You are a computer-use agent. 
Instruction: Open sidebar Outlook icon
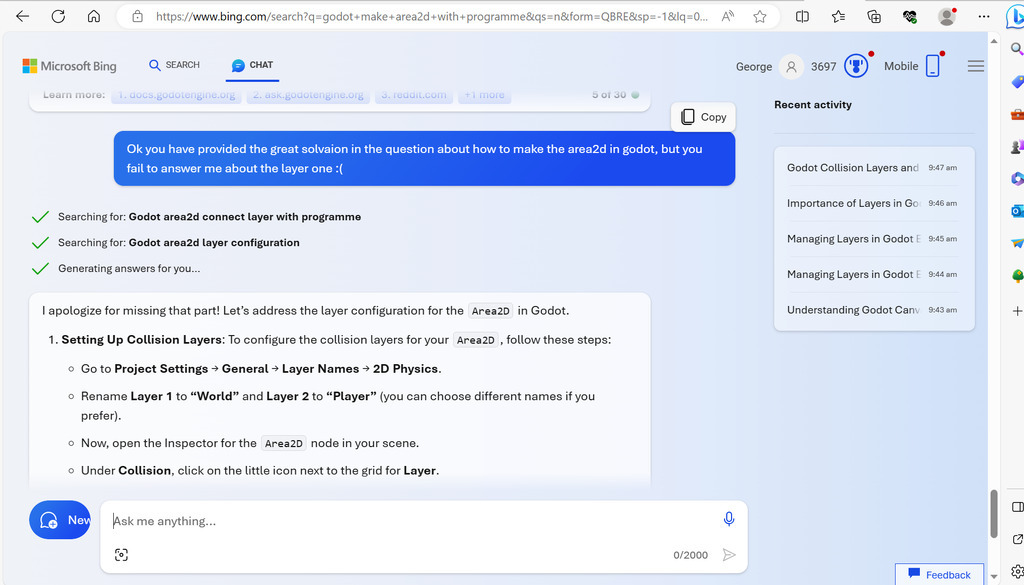[x=1017, y=211]
